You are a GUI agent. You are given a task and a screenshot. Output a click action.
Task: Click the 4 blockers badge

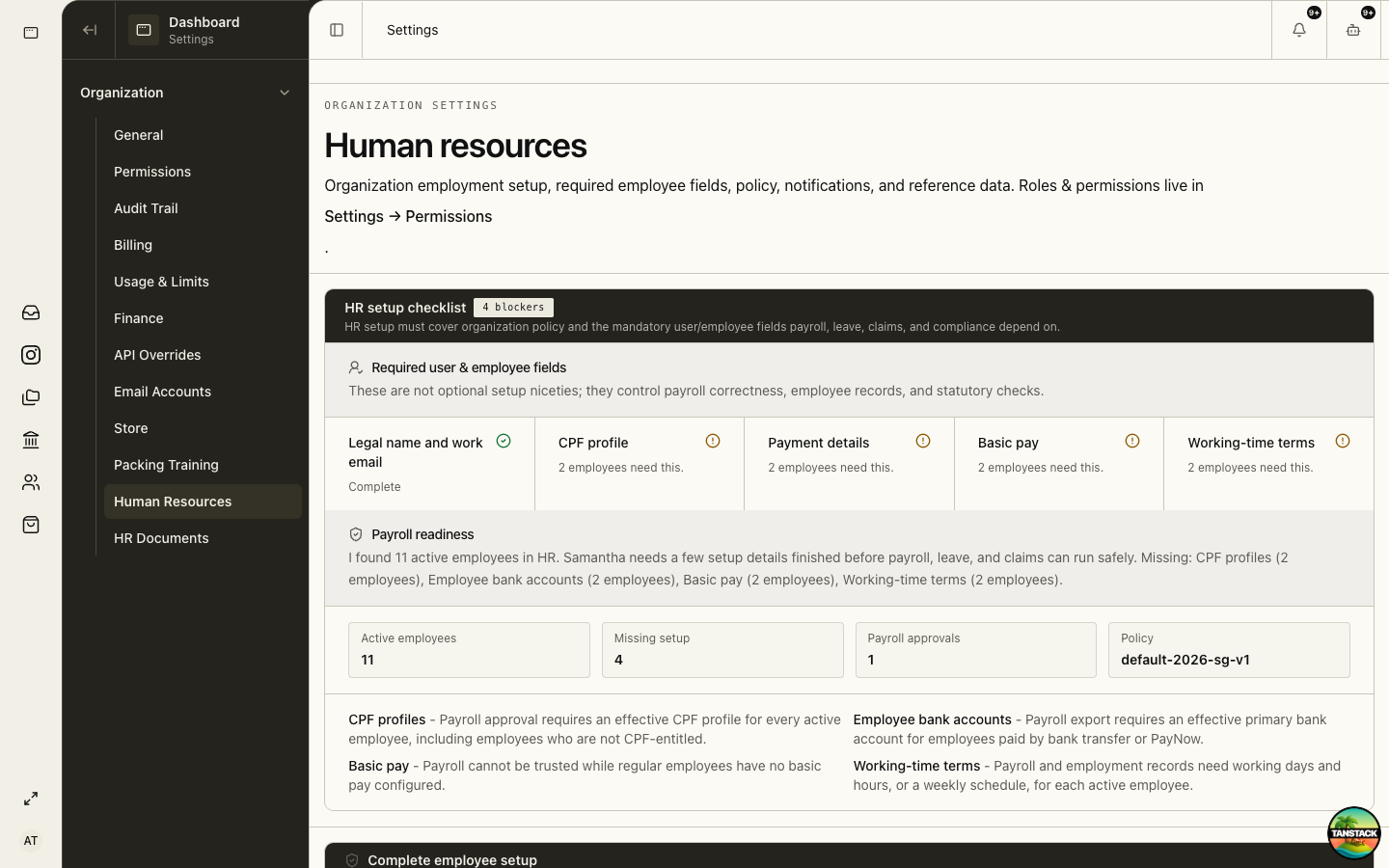point(513,308)
